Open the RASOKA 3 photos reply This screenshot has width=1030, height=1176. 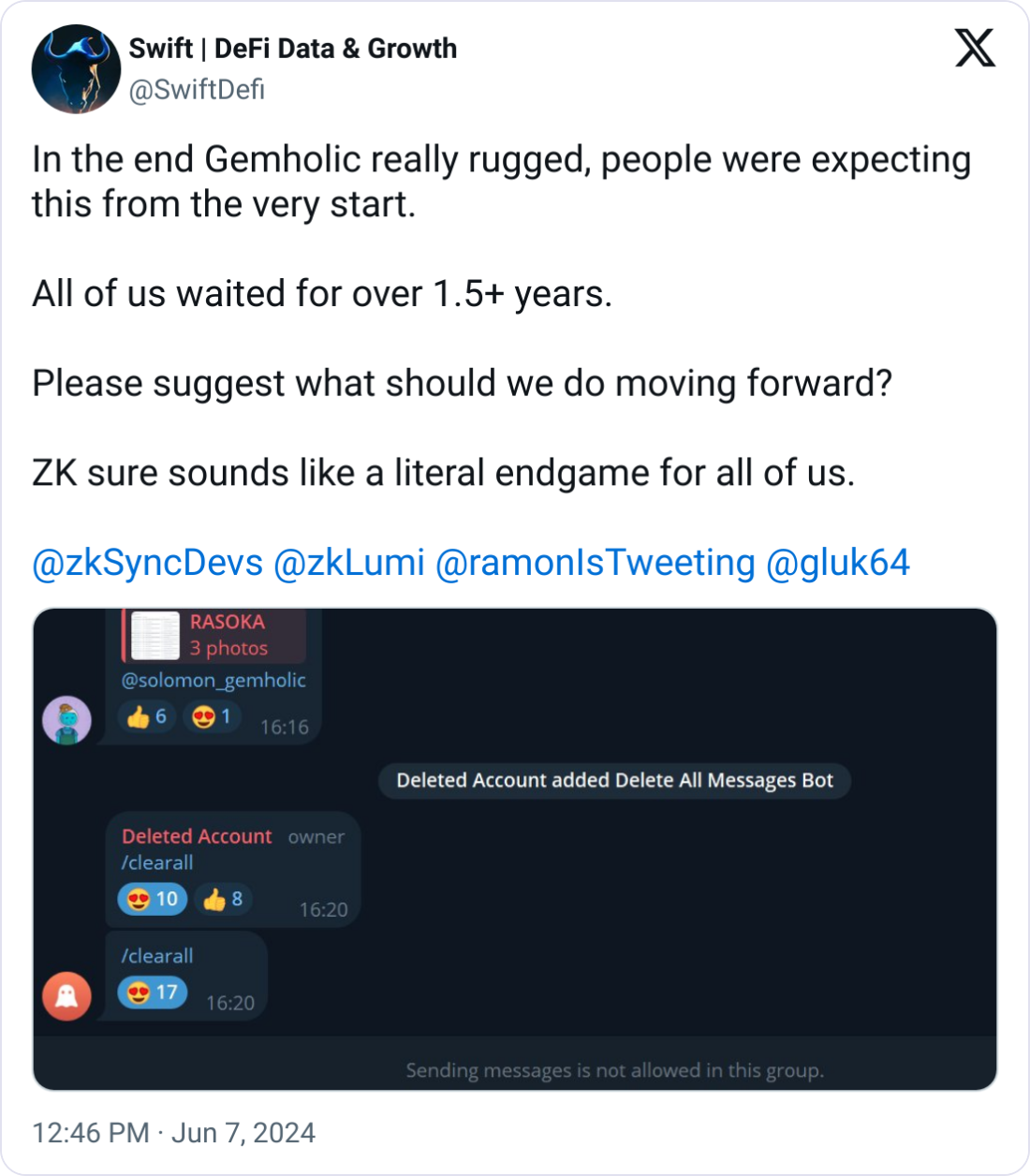pos(213,635)
